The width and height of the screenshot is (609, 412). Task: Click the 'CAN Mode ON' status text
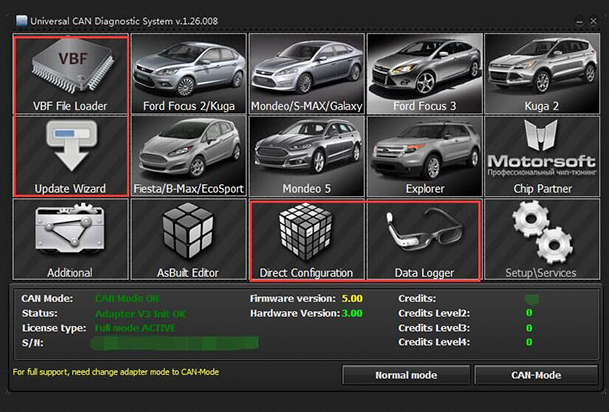pyautogui.click(x=127, y=299)
